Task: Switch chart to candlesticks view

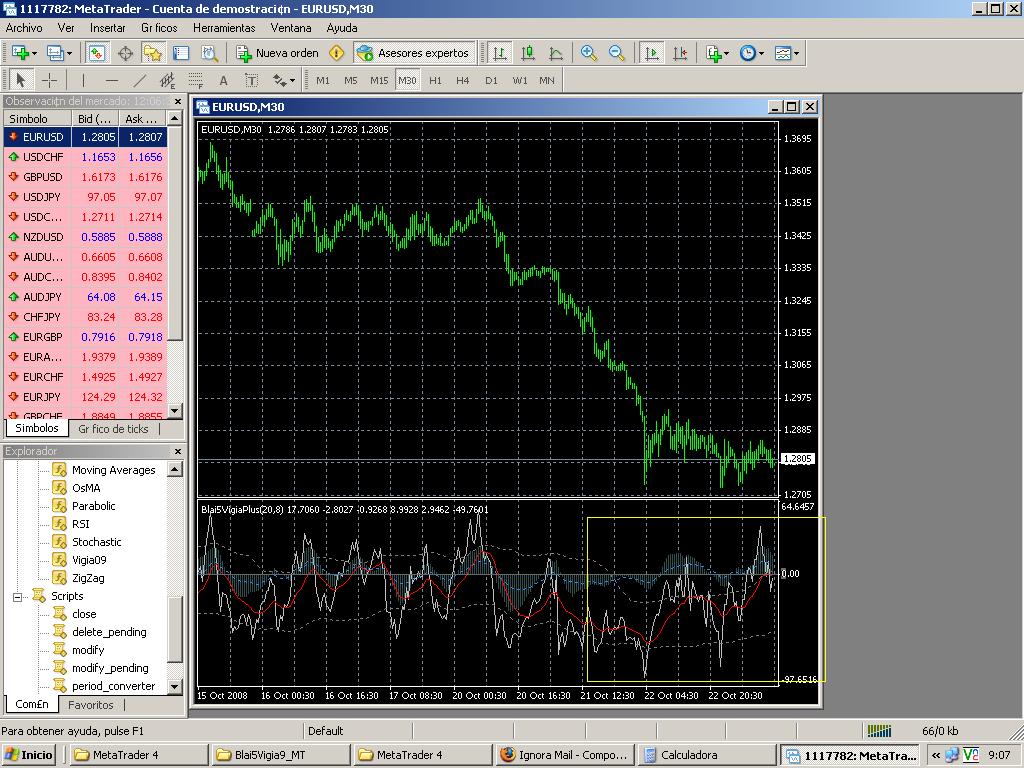Action: [528, 53]
